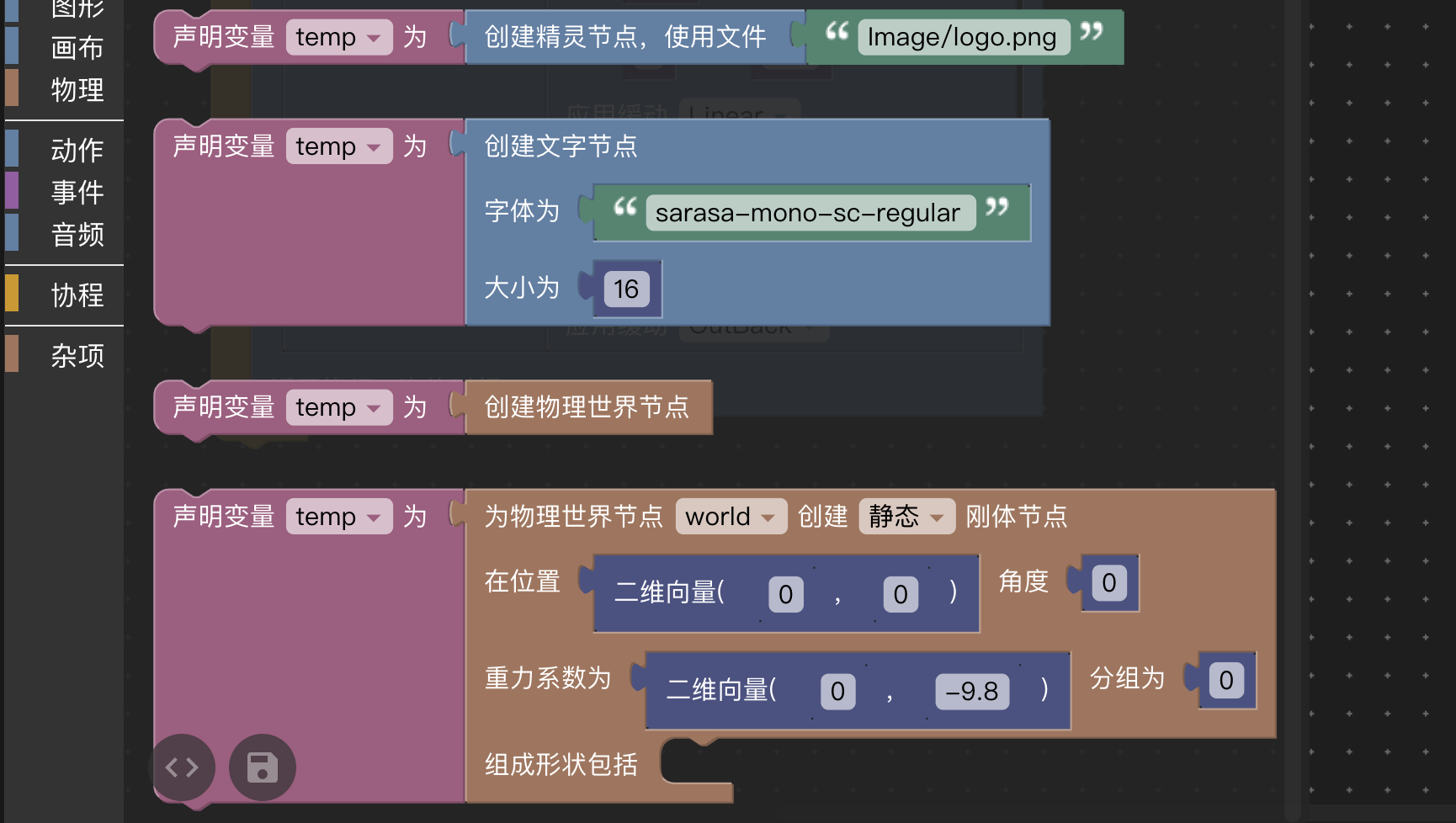Click the font size 16 field

[x=626, y=289]
